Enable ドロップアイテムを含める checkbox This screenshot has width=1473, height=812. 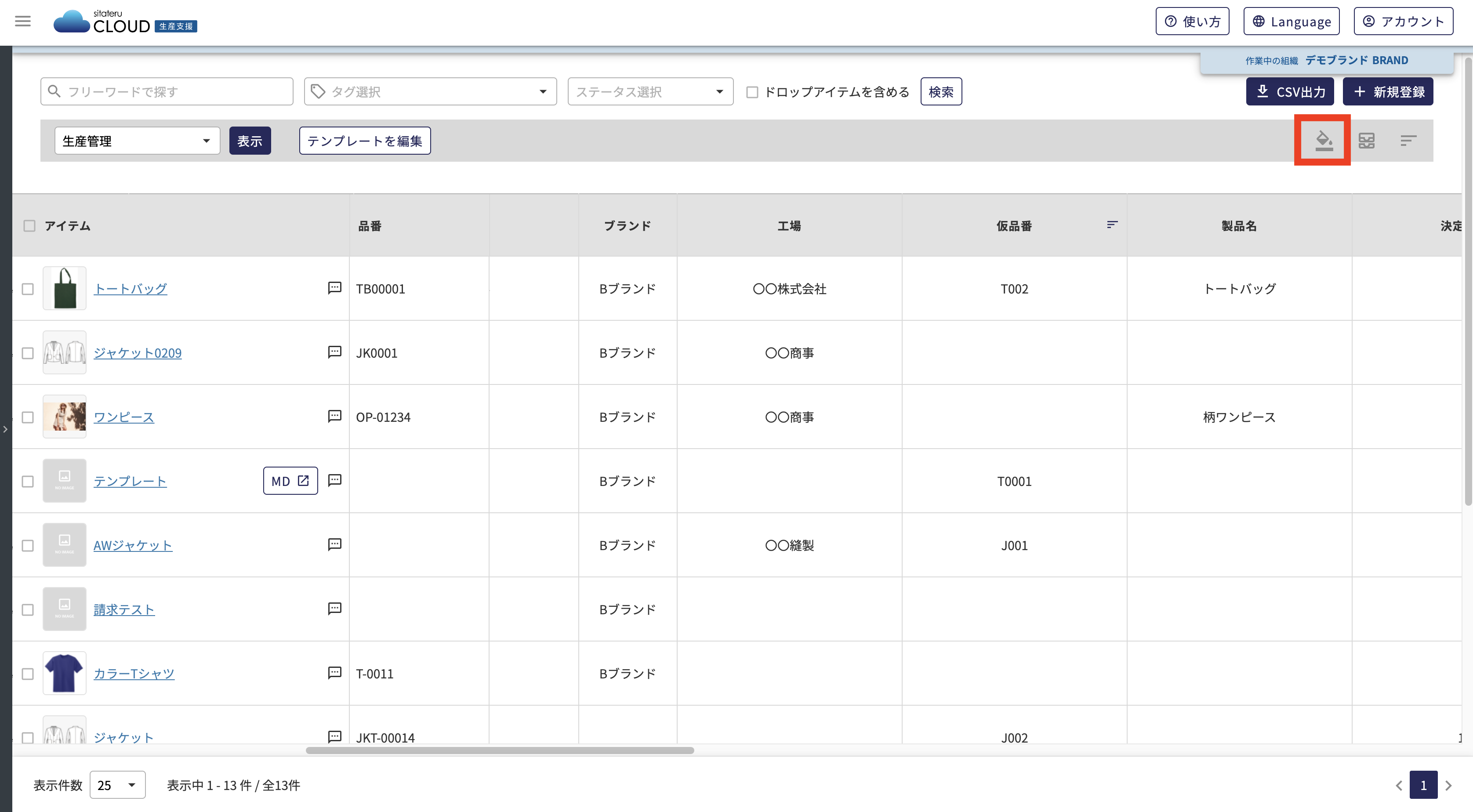(752, 91)
